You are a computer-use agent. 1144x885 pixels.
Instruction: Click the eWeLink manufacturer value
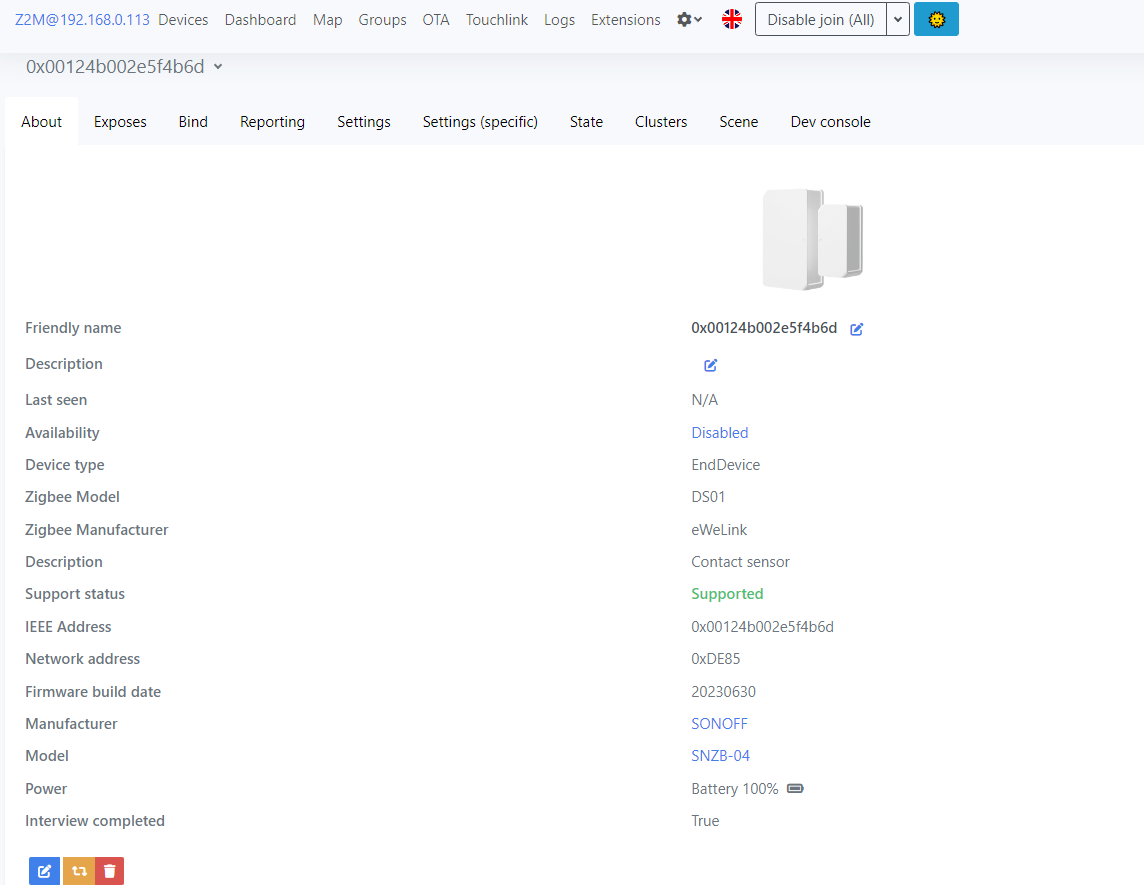coord(719,530)
